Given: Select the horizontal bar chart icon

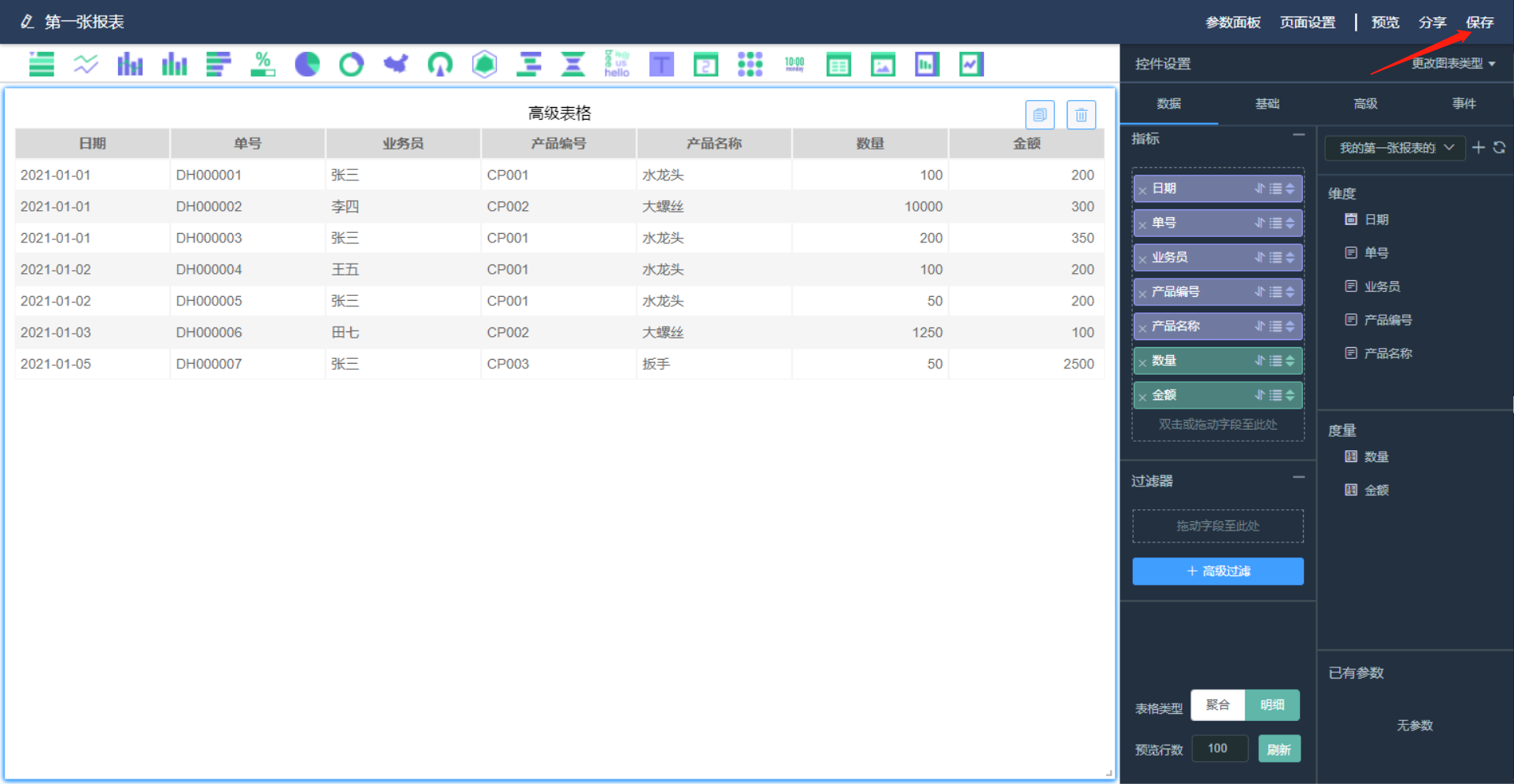Looking at the screenshot, I should (219, 64).
